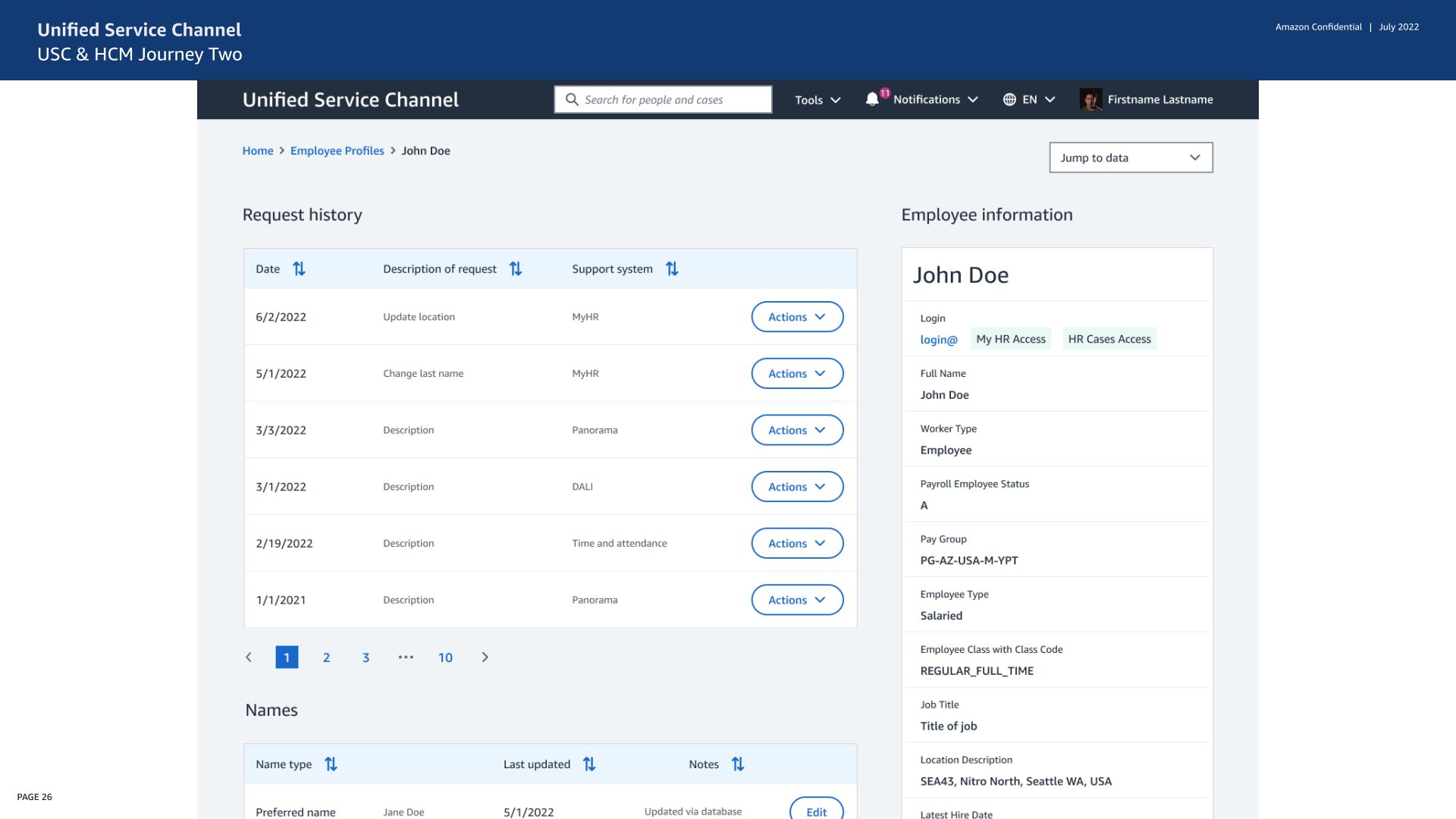
Task: Click the Edit button for Preferred name
Action: tap(816, 811)
